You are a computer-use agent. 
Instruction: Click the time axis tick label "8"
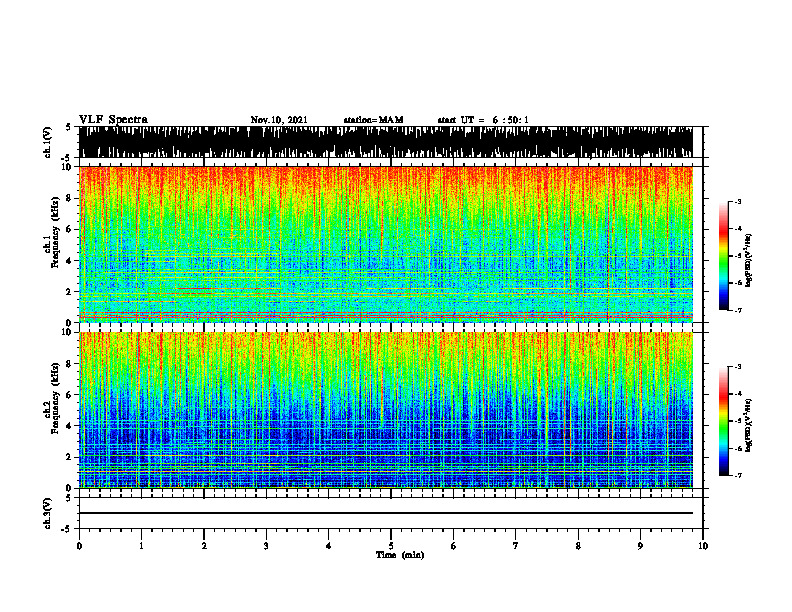(x=578, y=546)
